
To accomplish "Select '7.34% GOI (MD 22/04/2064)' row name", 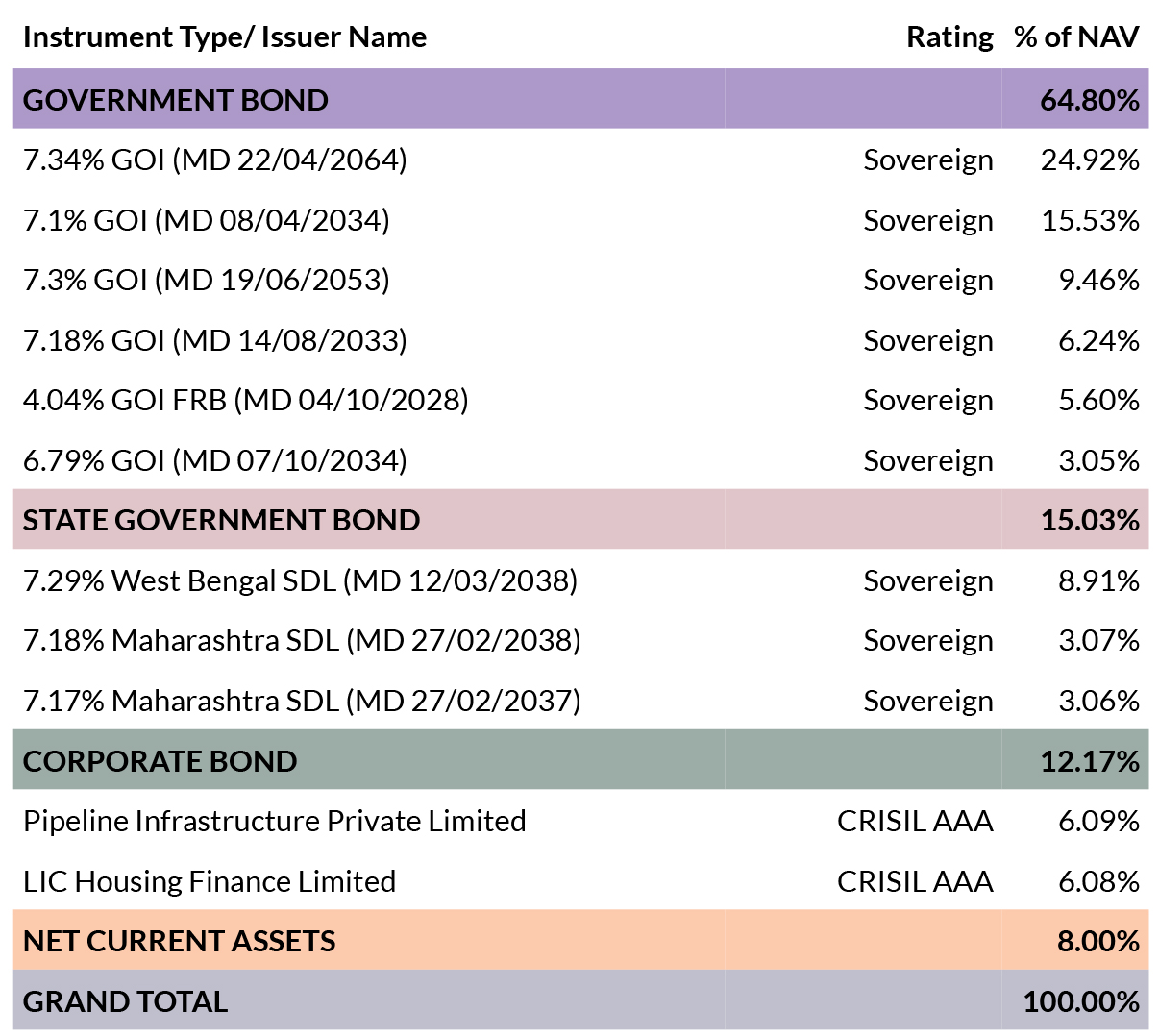I will (215, 160).
